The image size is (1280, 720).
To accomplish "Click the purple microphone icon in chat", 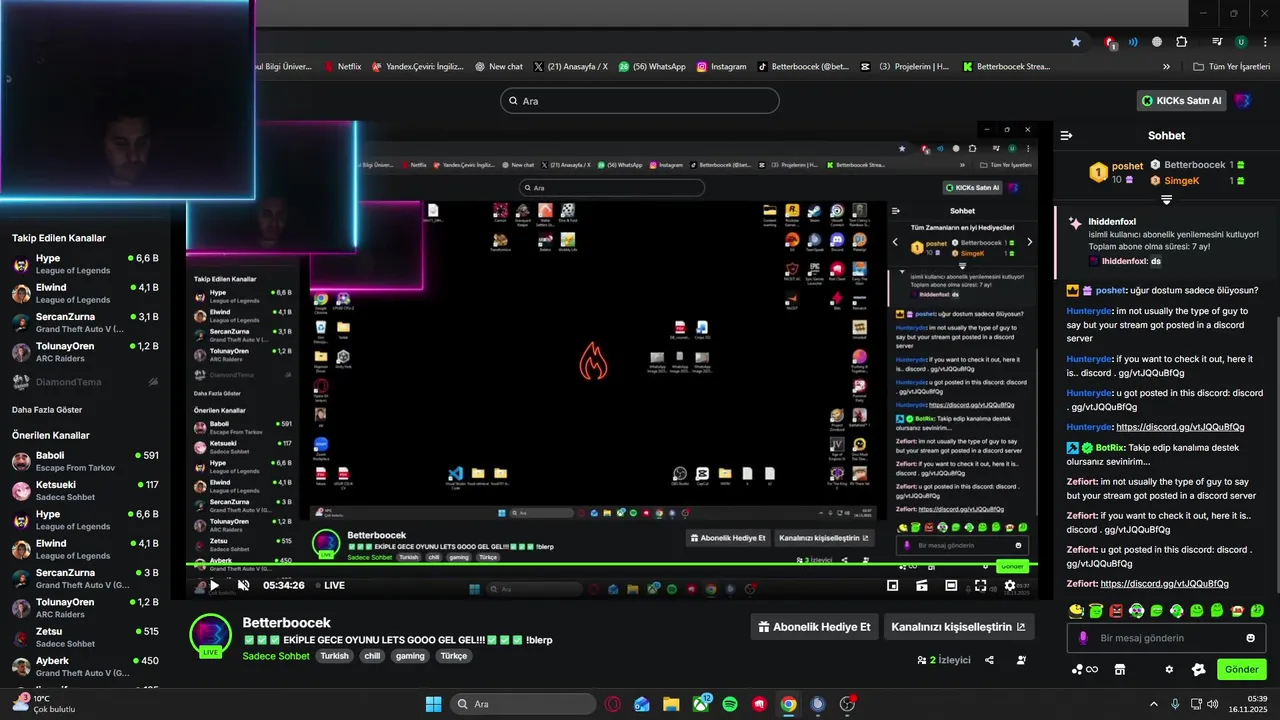I will coord(1083,638).
